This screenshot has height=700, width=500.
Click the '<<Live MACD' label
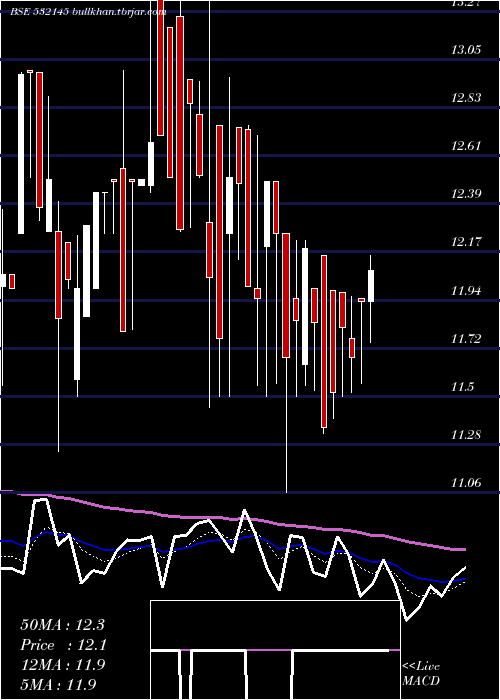click(421, 673)
